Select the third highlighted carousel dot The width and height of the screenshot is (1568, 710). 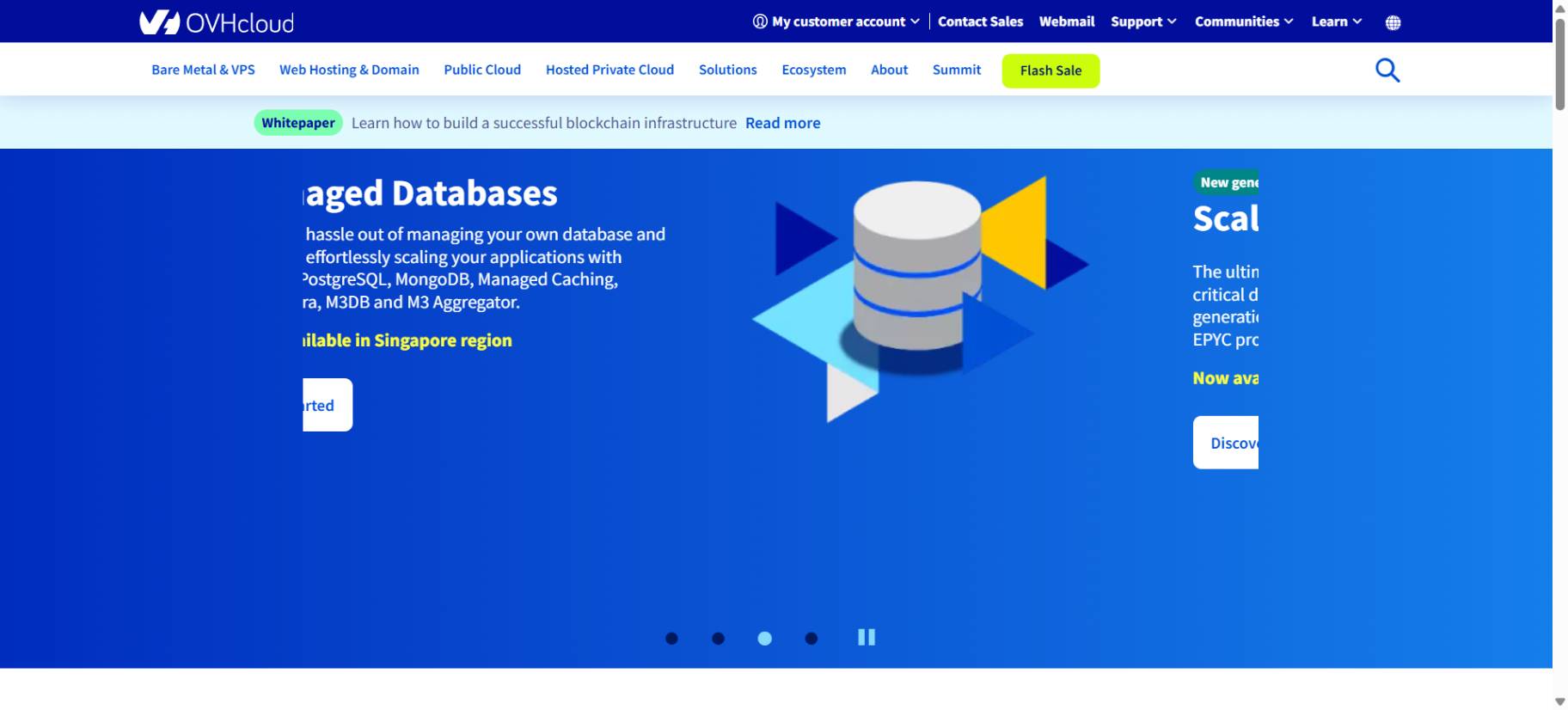(764, 639)
